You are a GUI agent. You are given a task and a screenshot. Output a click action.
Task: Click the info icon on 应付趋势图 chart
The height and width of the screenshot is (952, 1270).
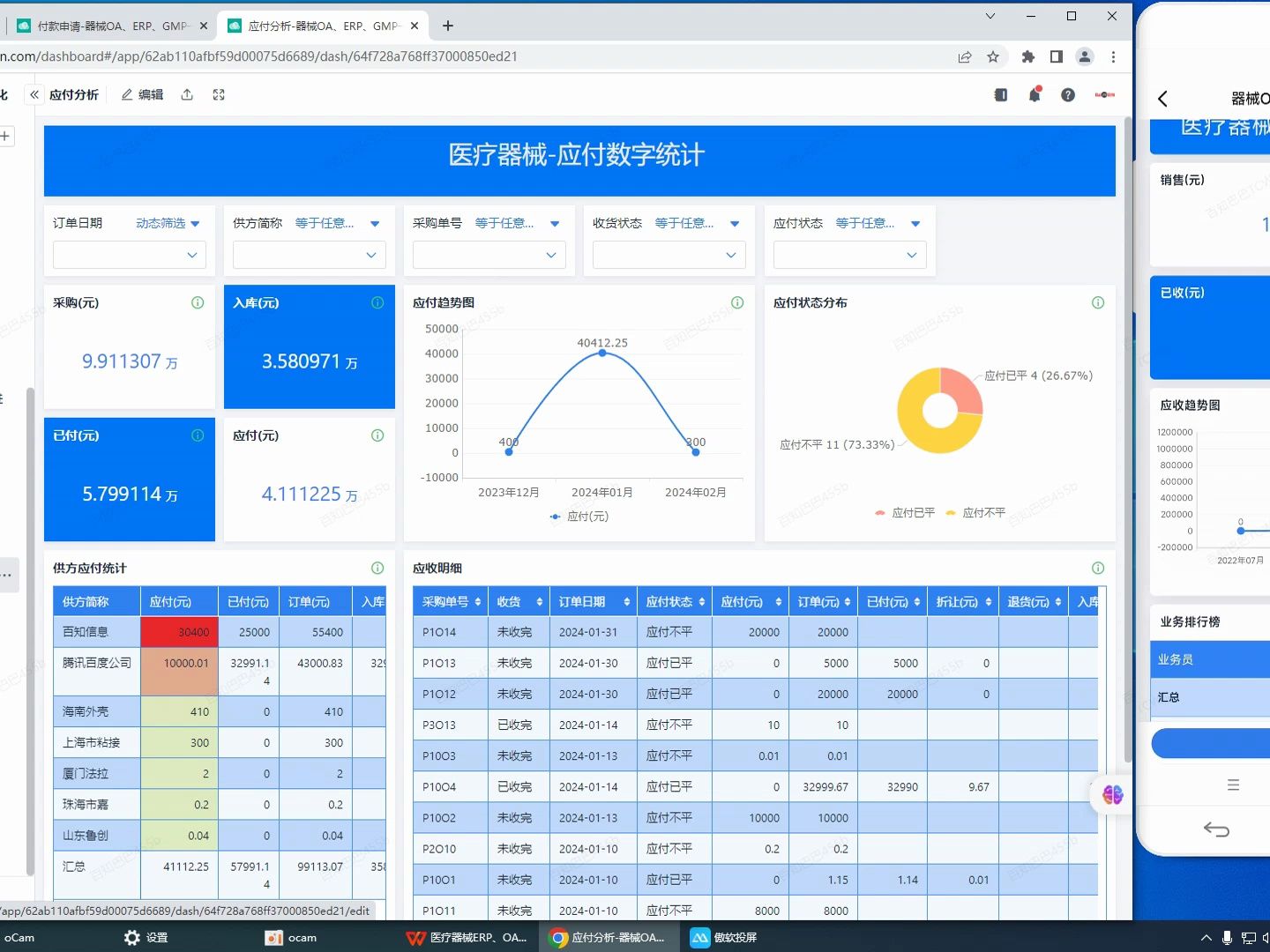[737, 302]
